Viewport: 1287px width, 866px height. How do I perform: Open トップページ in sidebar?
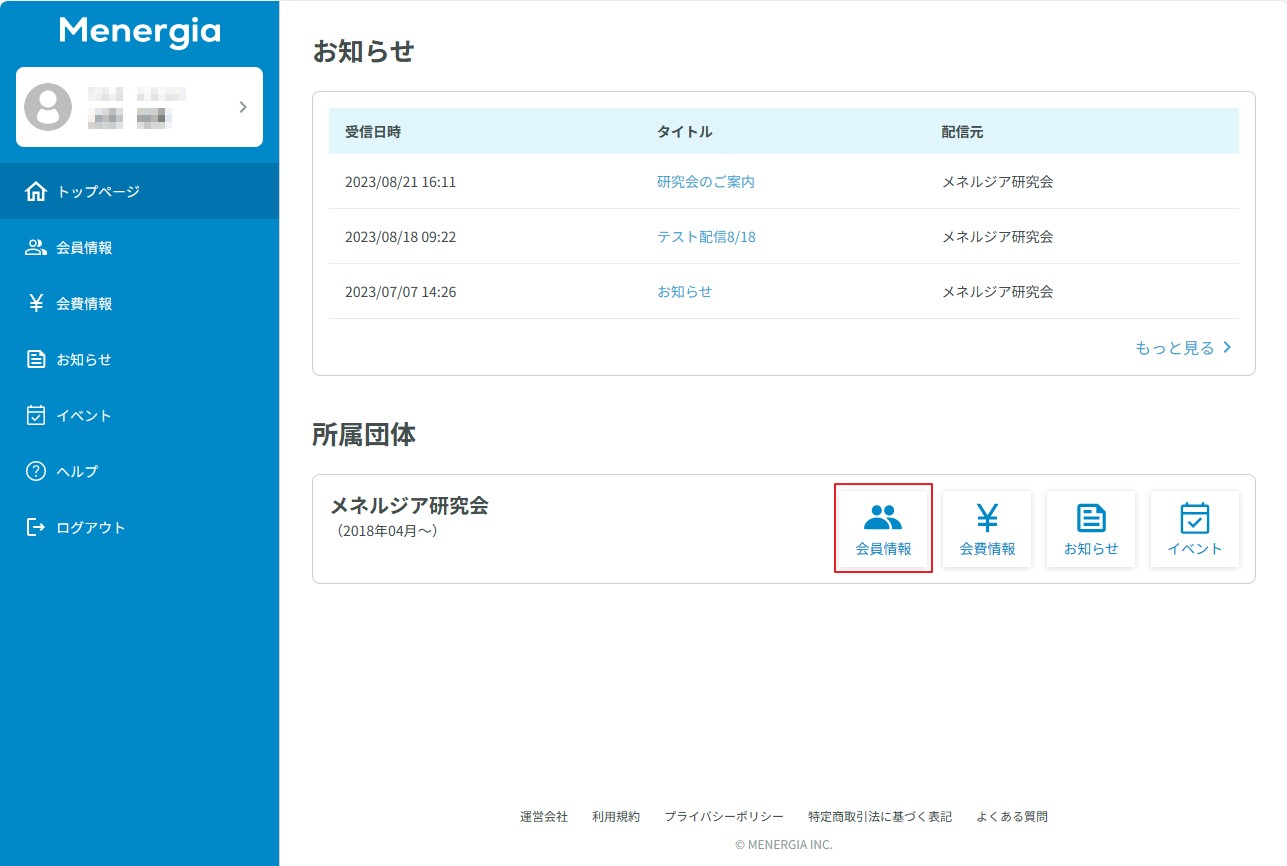point(98,191)
